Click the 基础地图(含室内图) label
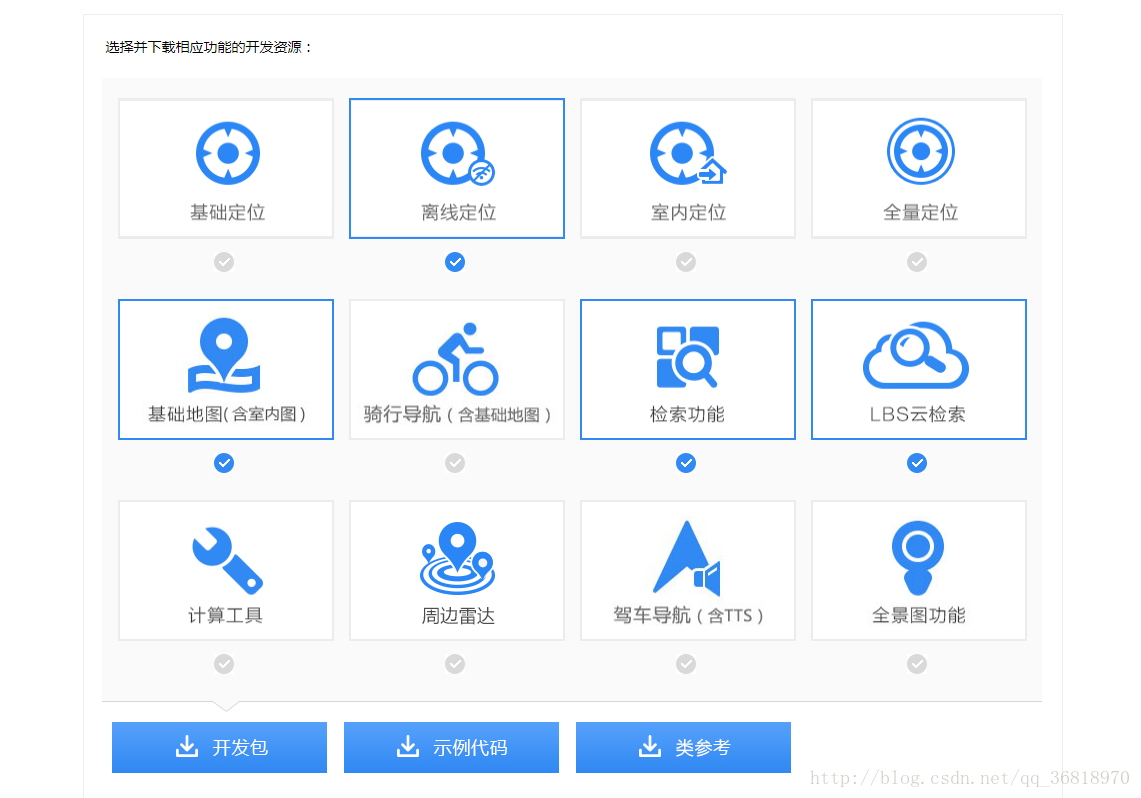 coord(227,414)
